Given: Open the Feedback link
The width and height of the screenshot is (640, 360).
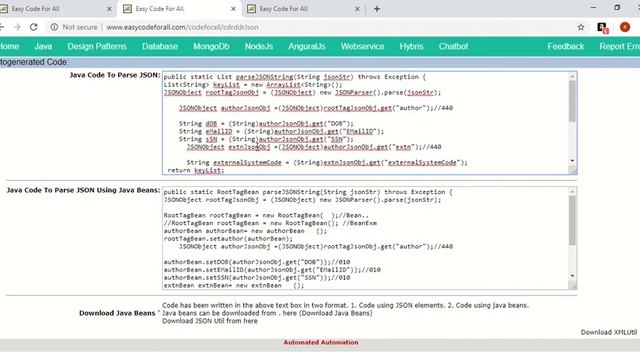Looking at the screenshot, I should coord(566,47).
